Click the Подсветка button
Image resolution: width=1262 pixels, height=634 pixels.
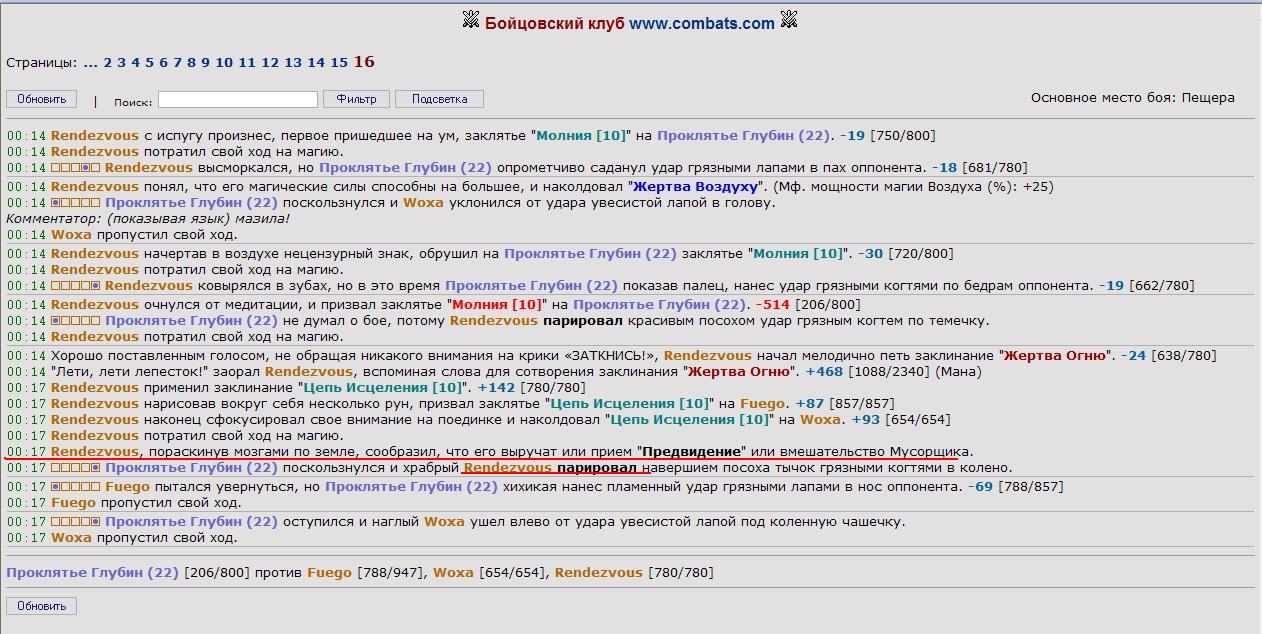[439, 99]
